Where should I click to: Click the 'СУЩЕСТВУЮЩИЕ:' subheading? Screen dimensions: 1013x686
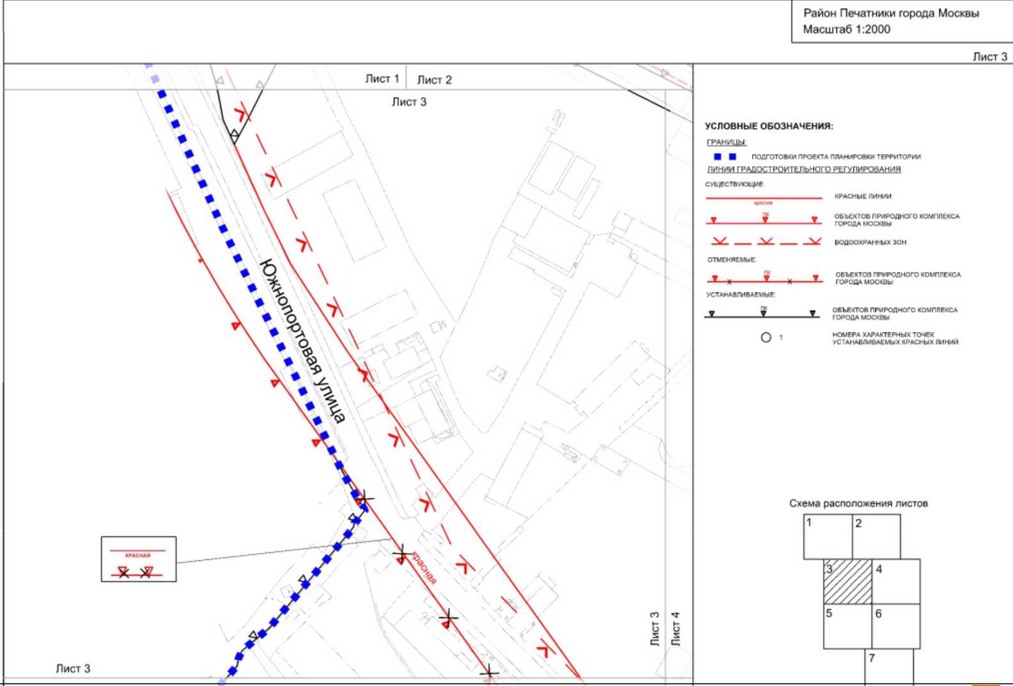pos(735,185)
